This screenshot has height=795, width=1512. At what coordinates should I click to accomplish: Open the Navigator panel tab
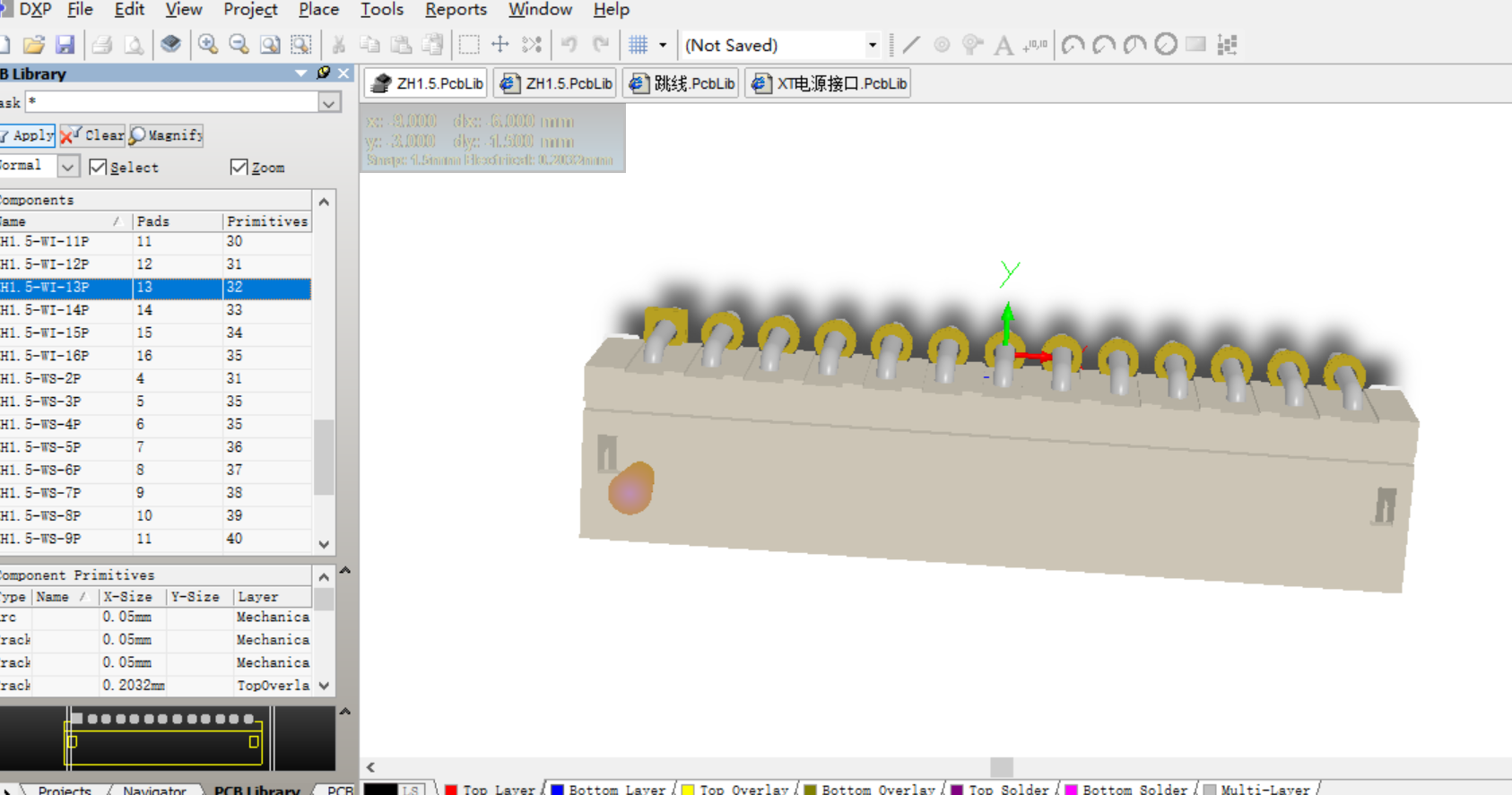pyautogui.click(x=154, y=790)
